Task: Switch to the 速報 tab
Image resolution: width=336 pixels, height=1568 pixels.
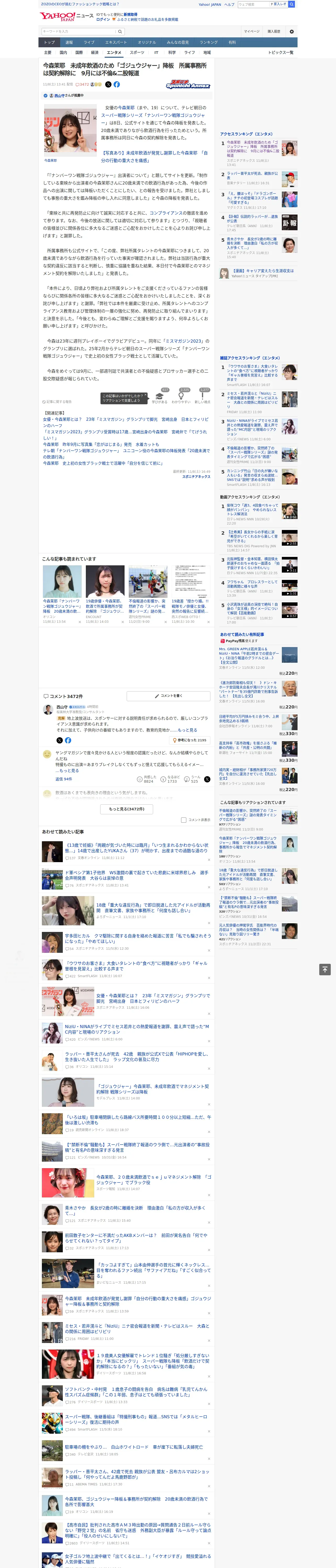Action: pos(69,43)
